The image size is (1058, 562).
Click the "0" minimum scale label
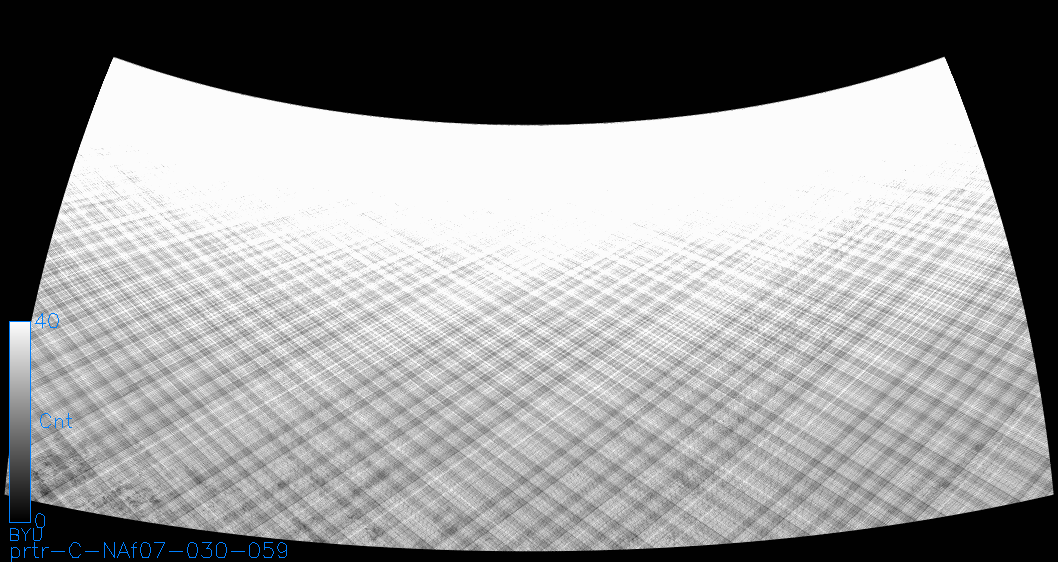(x=40, y=521)
